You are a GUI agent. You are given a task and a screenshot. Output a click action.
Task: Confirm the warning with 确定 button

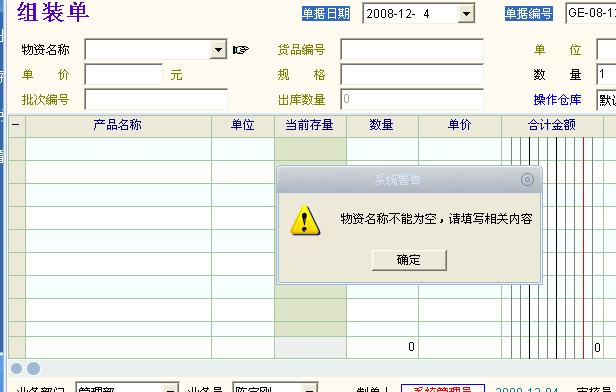[409, 260]
